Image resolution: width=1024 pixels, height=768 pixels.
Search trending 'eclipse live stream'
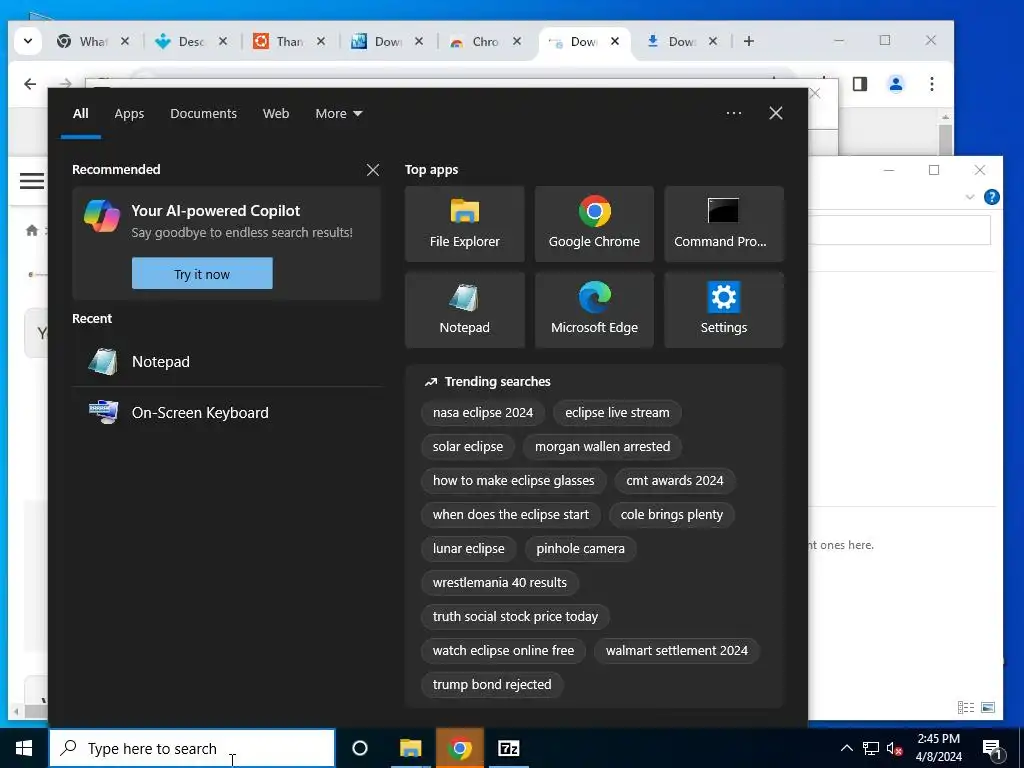point(617,413)
